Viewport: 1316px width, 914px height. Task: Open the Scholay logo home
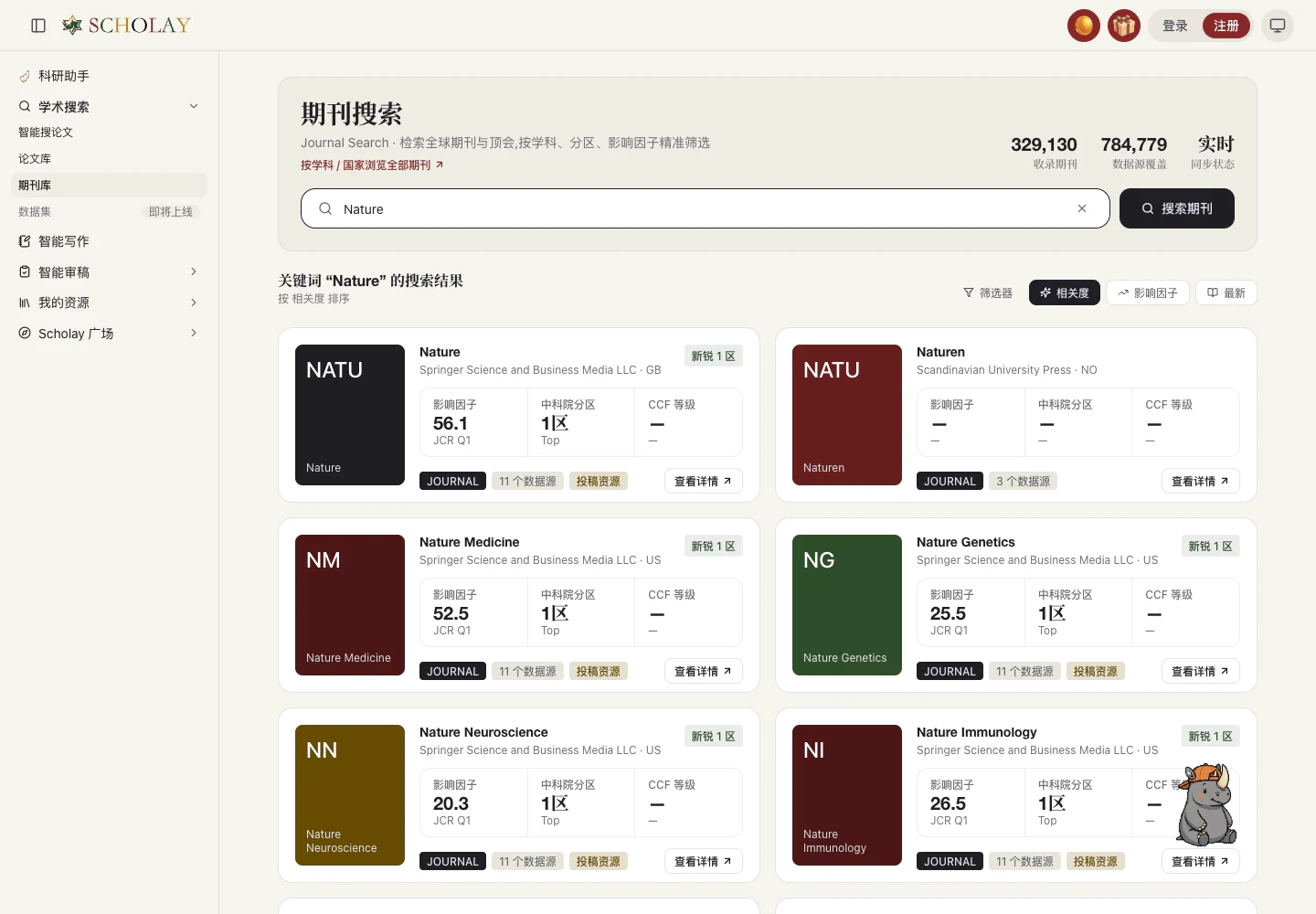coord(126,26)
